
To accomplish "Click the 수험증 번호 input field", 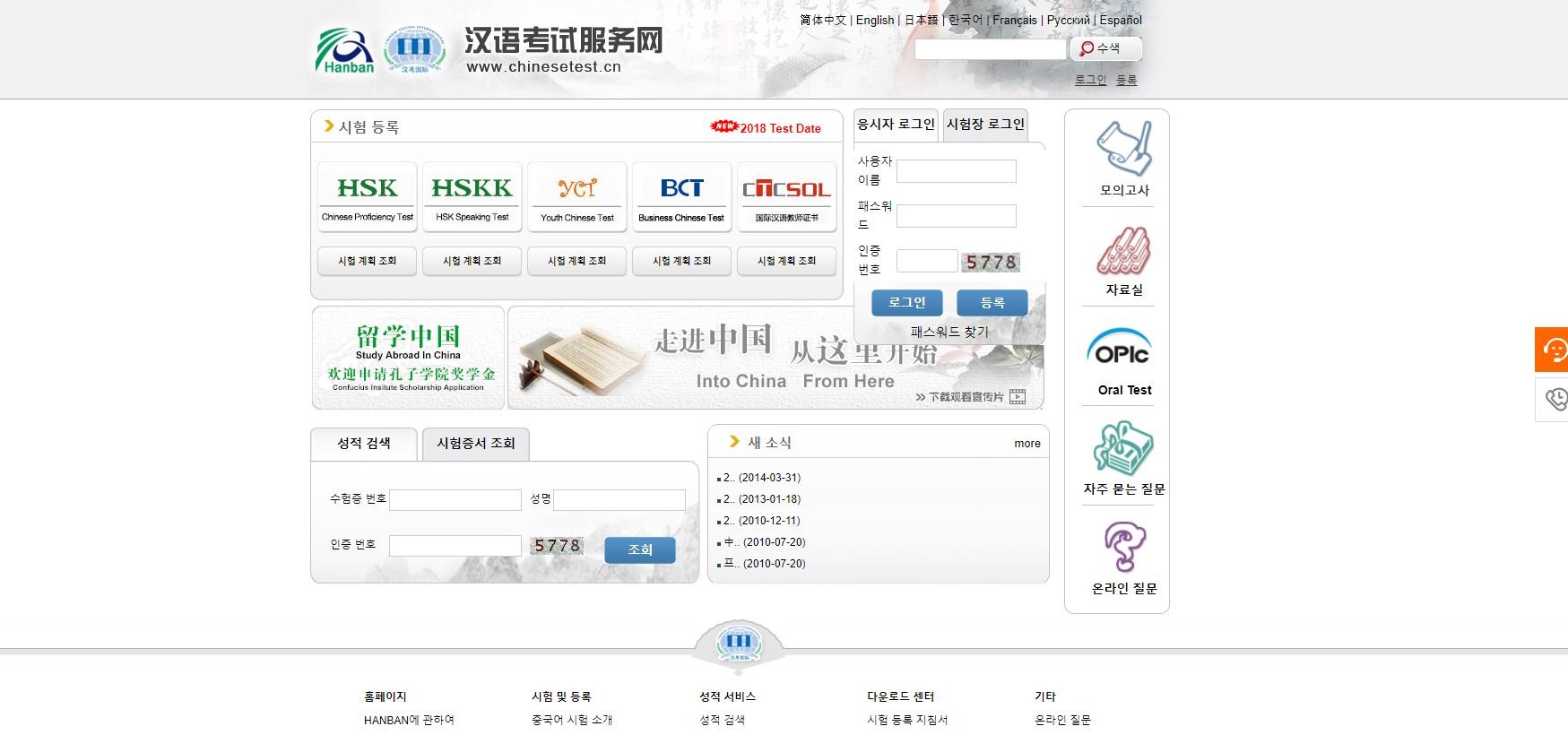I will (x=455, y=500).
